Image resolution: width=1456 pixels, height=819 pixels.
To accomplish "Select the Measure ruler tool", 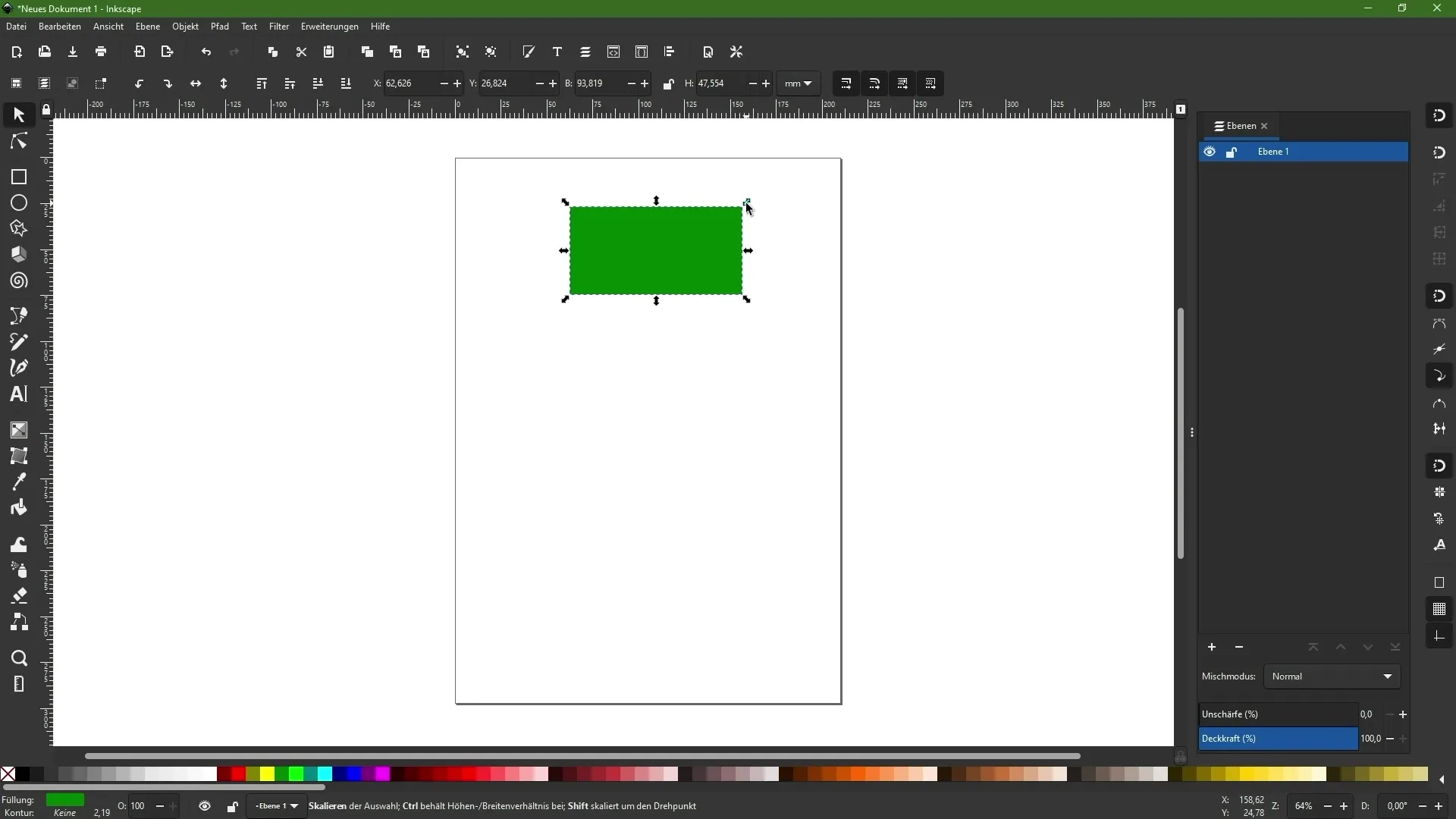I will (x=19, y=684).
